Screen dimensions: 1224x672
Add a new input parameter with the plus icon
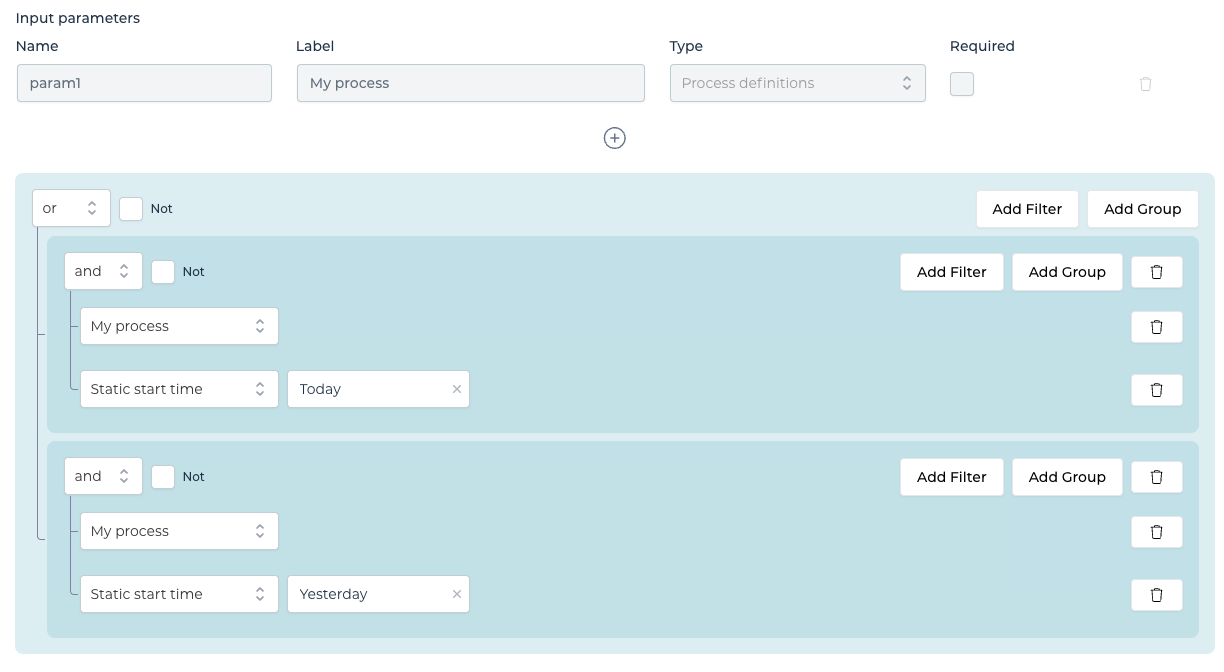point(614,138)
